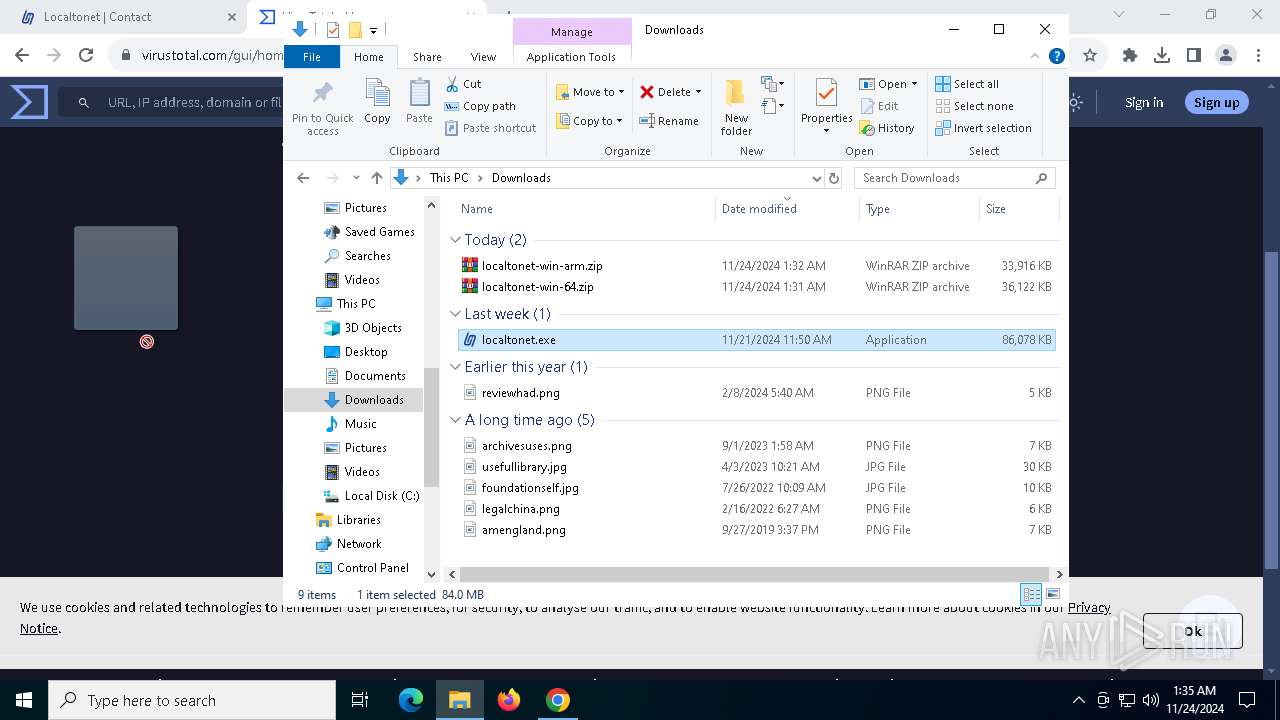Screen dimensions: 1280x720
Task: Click Paste shortcut in ribbon
Action: point(490,128)
